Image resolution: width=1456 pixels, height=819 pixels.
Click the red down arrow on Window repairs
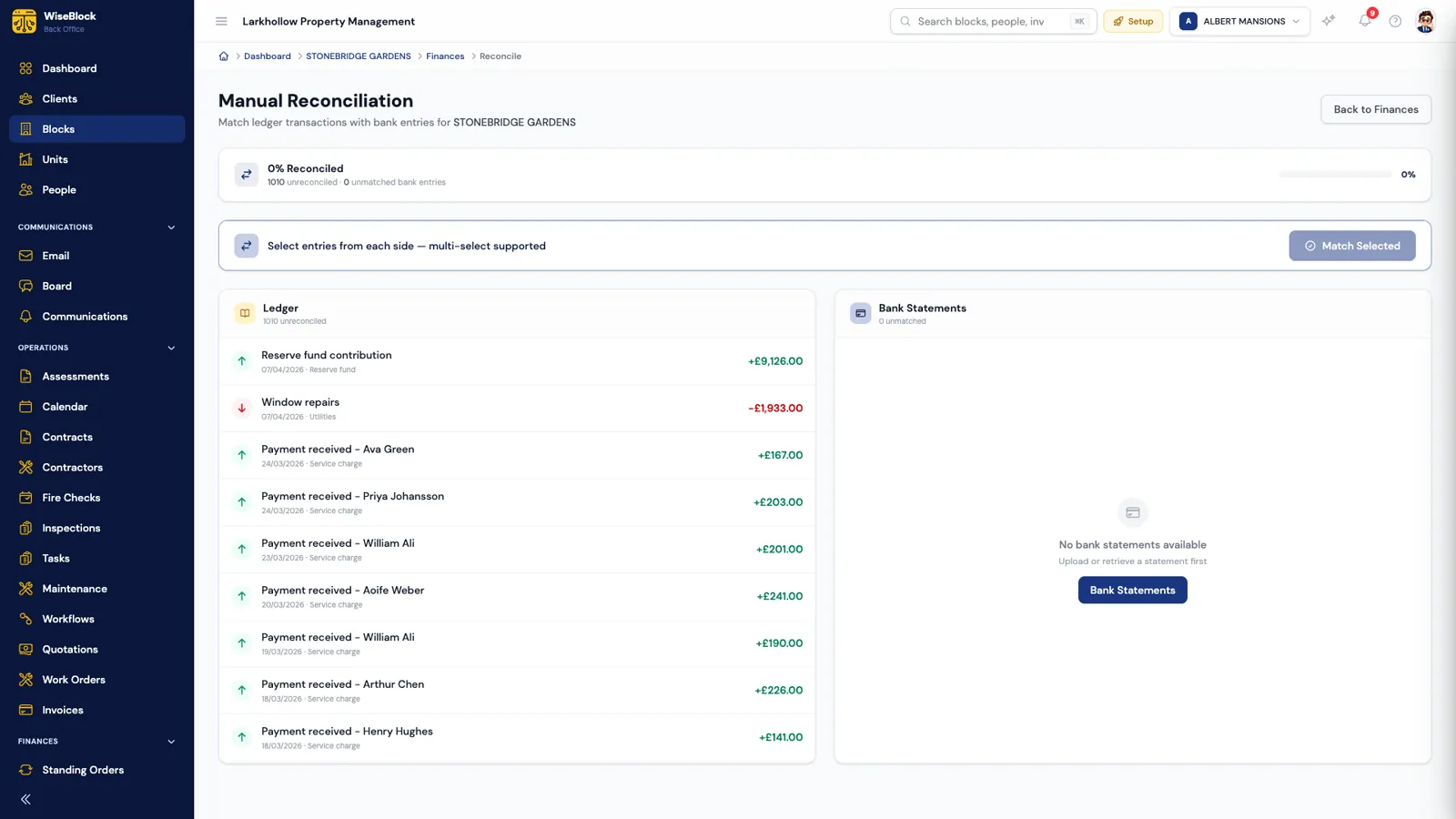pyautogui.click(x=242, y=409)
